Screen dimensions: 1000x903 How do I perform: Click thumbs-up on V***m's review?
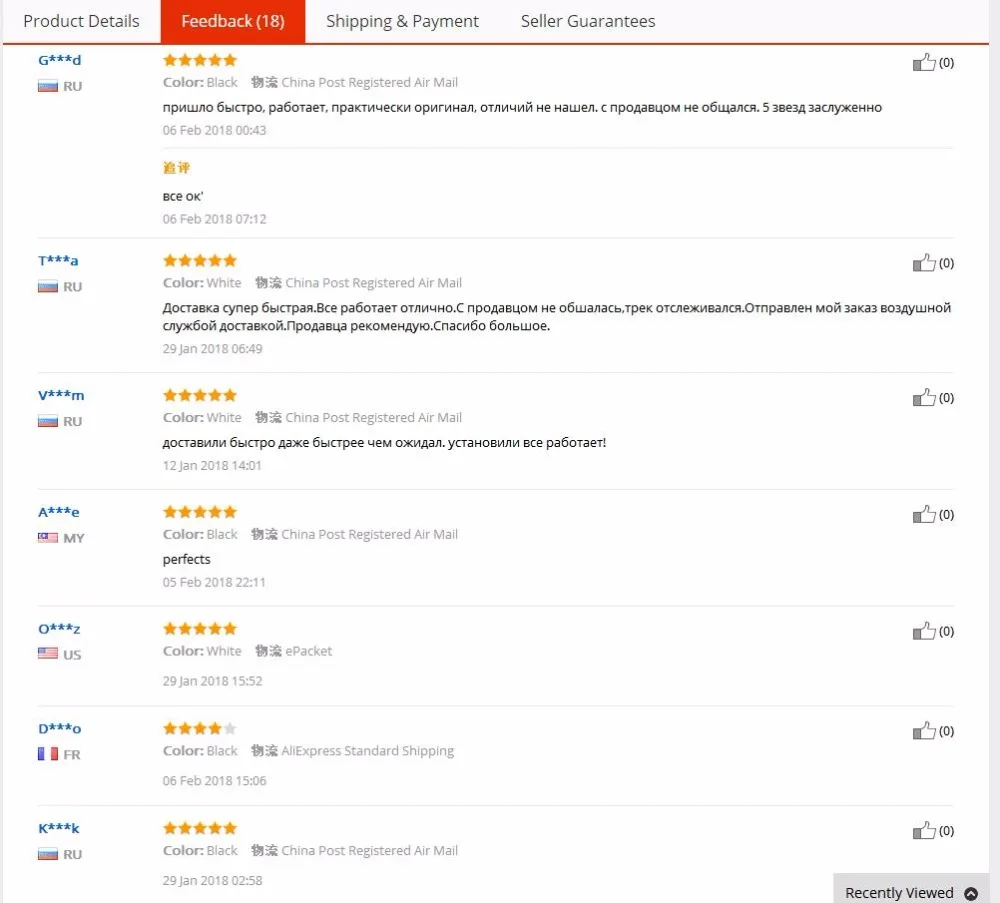point(923,397)
